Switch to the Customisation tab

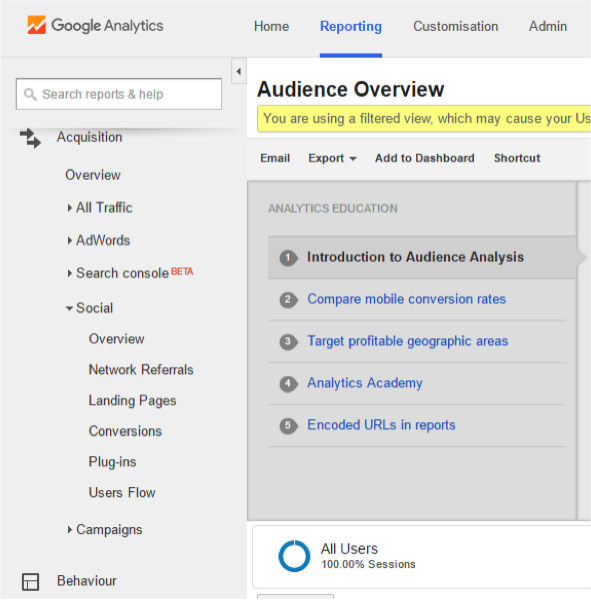pos(455,26)
